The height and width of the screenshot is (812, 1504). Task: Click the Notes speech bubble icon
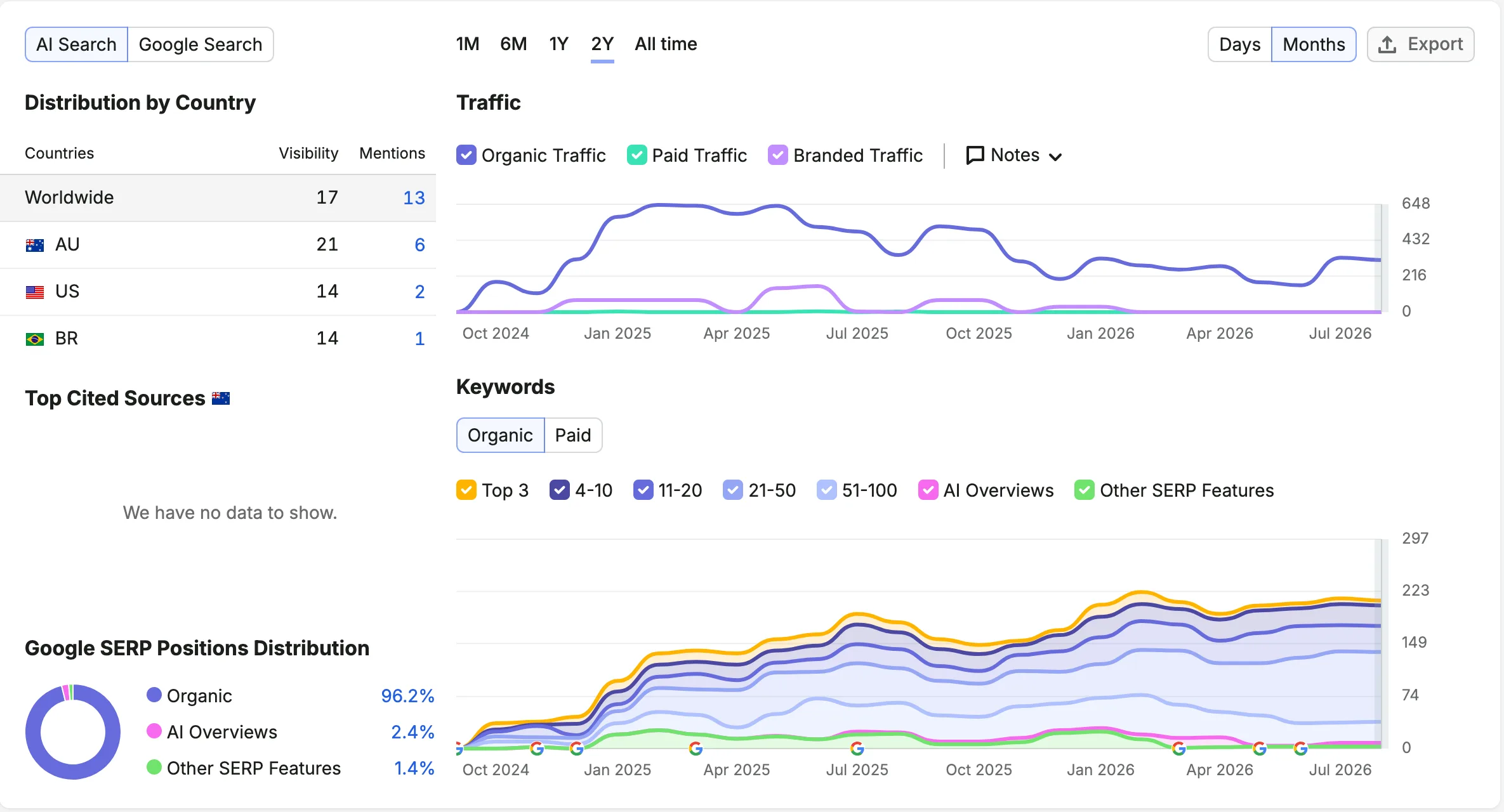click(x=975, y=155)
